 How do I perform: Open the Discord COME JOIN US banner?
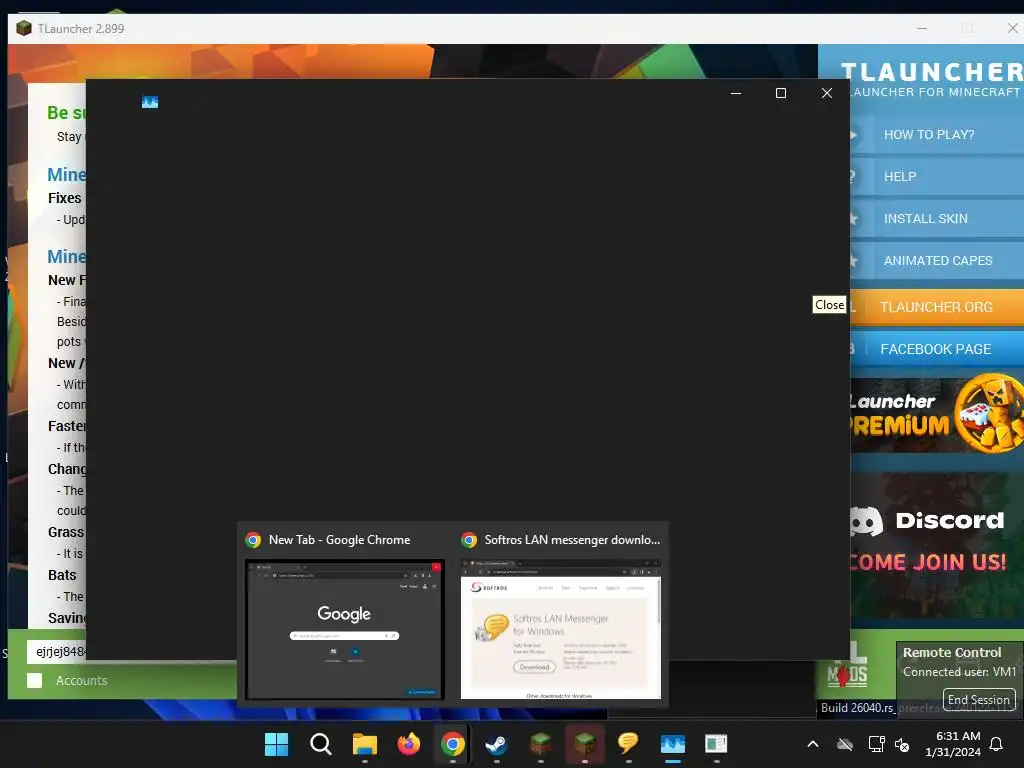[x=937, y=545]
